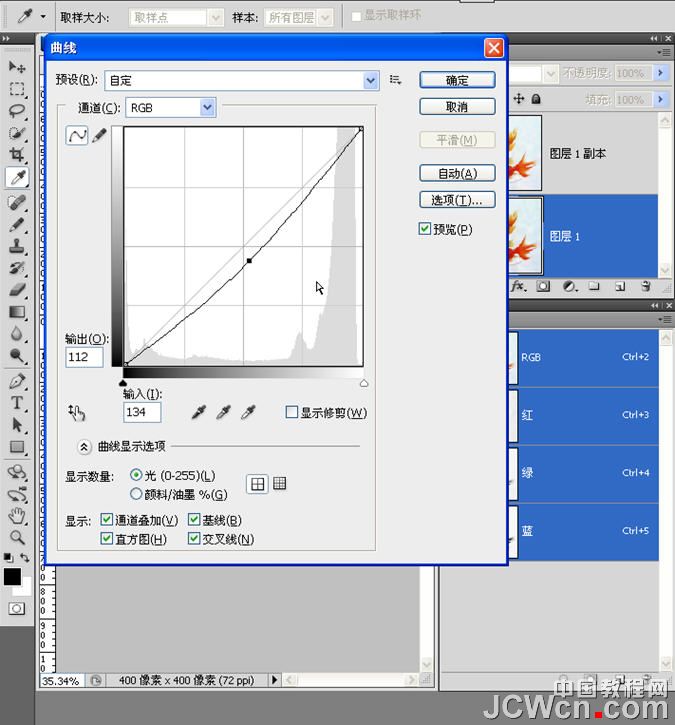Open the 选项 Options button
This screenshot has height=725, width=675.
[x=457, y=200]
